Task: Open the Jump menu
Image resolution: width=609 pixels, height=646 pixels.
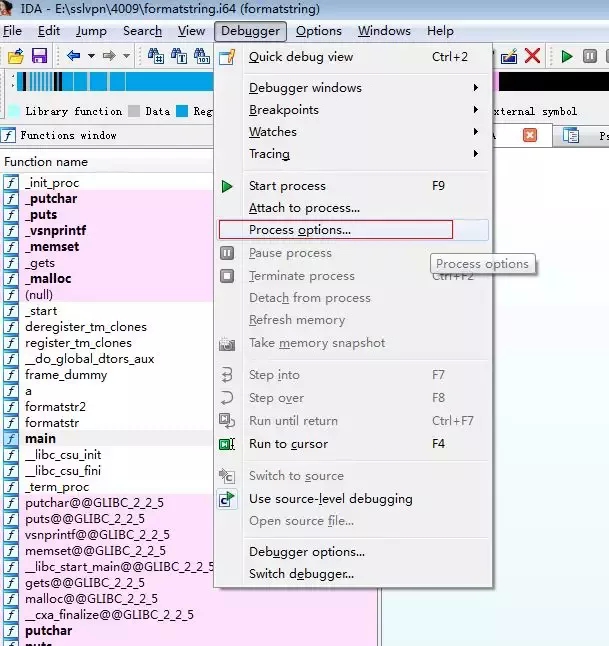Action: coord(91,31)
